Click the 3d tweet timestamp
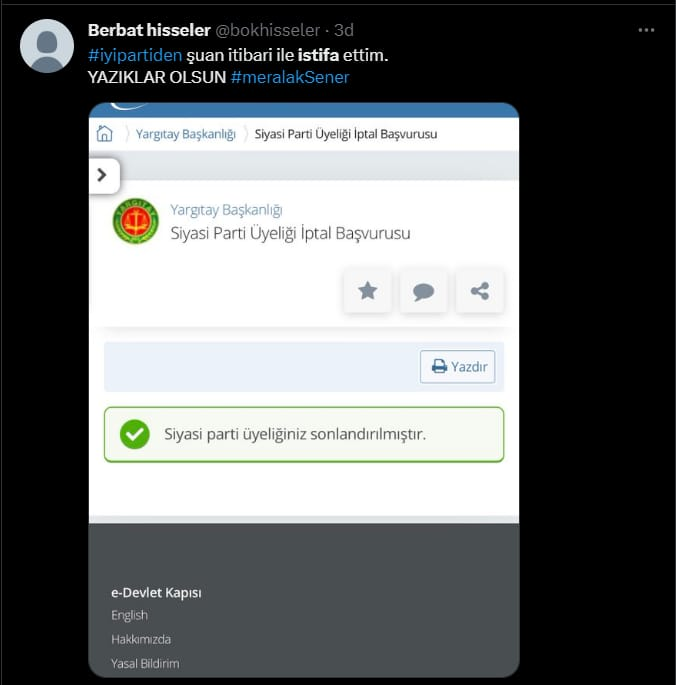The image size is (676, 685). tap(344, 30)
